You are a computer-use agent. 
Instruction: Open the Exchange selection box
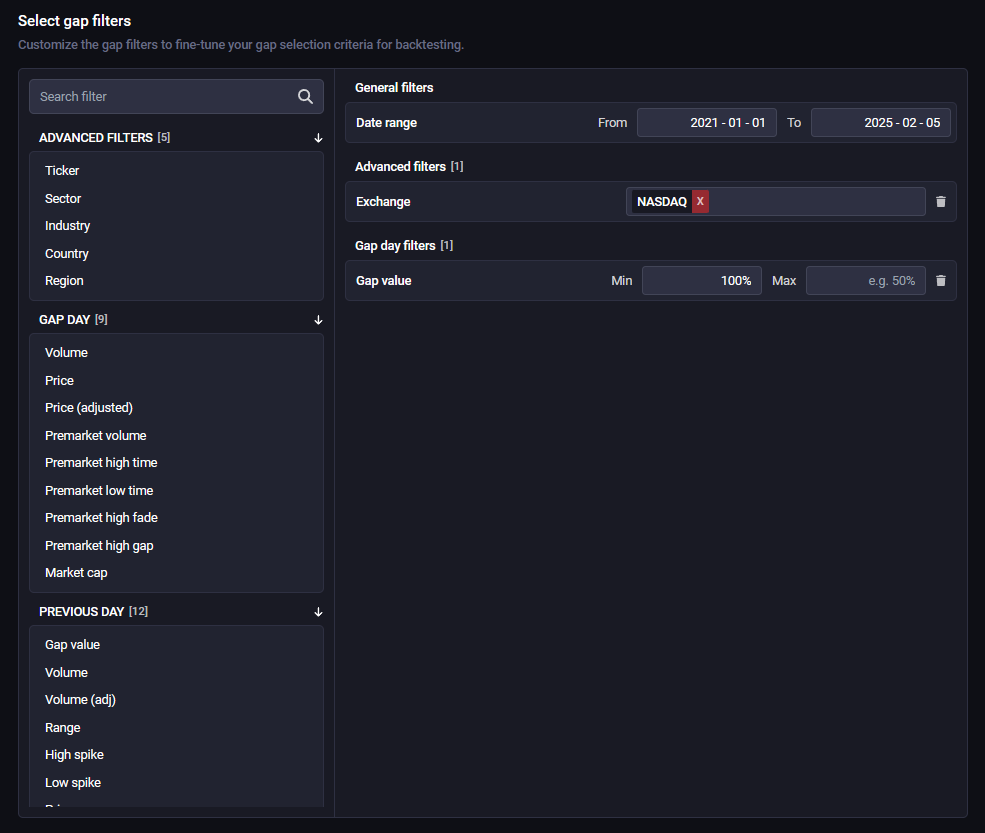tap(776, 202)
